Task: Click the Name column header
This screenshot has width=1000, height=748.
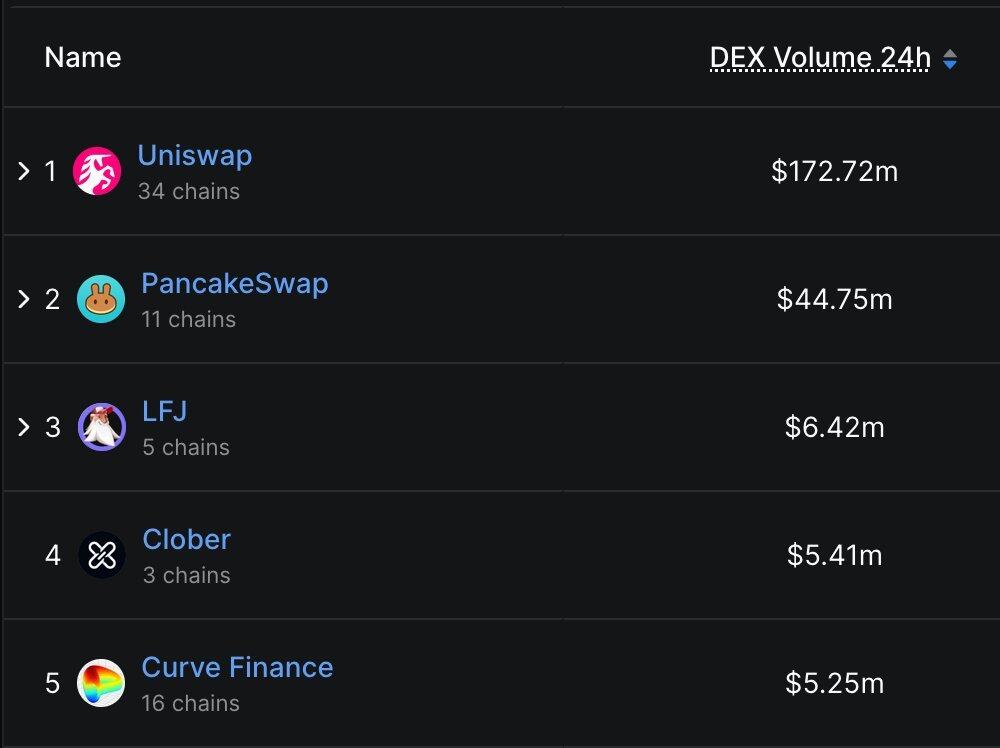Action: (x=83, y=57)
